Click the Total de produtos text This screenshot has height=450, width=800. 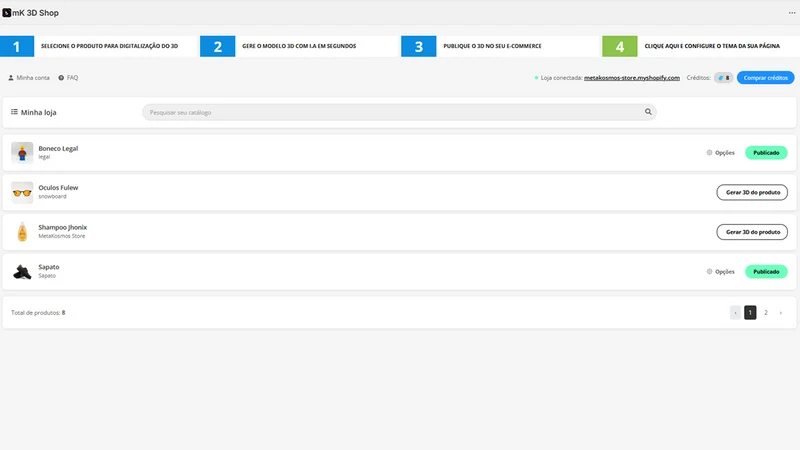(x=38, y=313)
